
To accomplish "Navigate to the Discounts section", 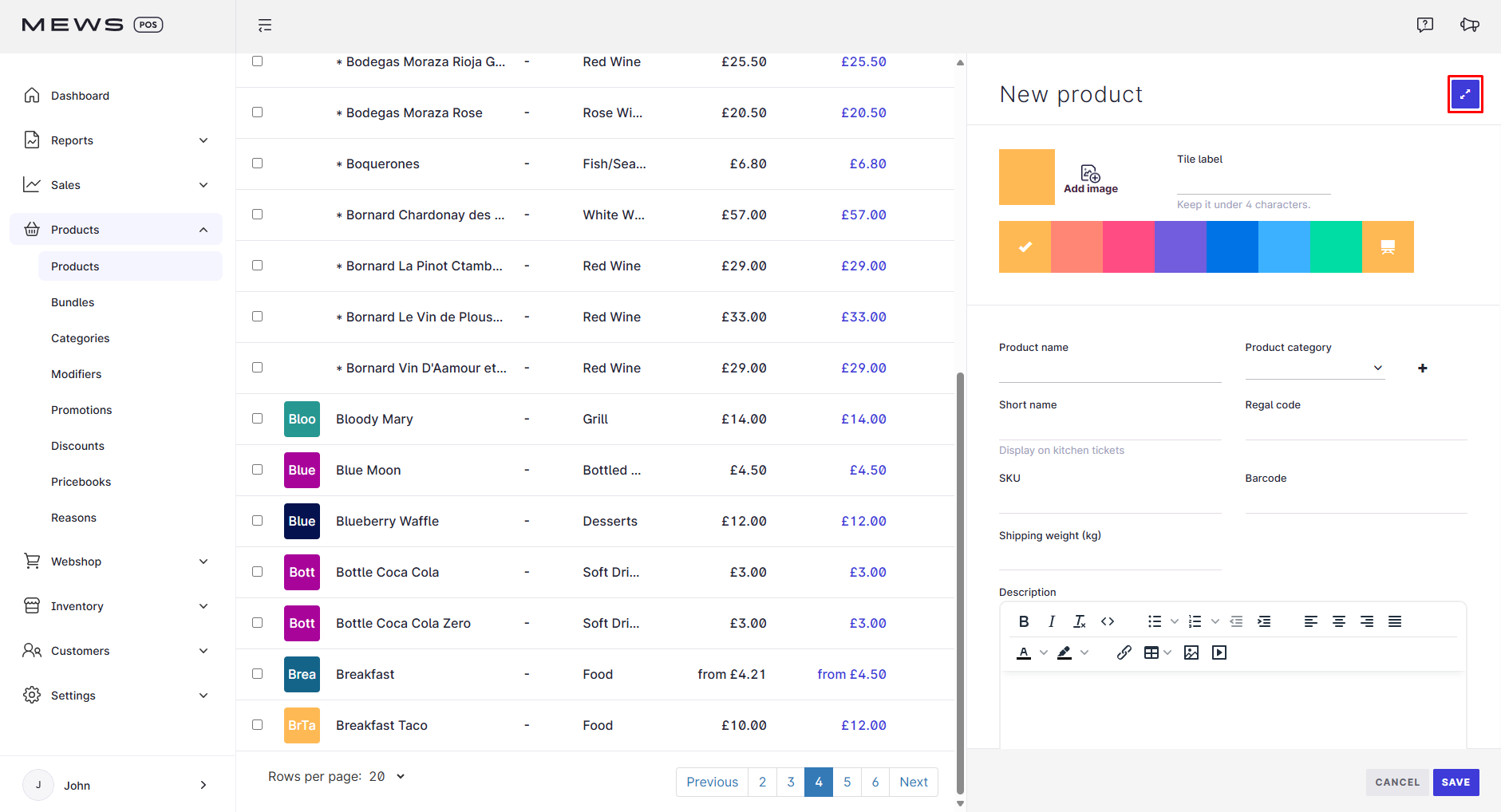I will tap(77, 445).
